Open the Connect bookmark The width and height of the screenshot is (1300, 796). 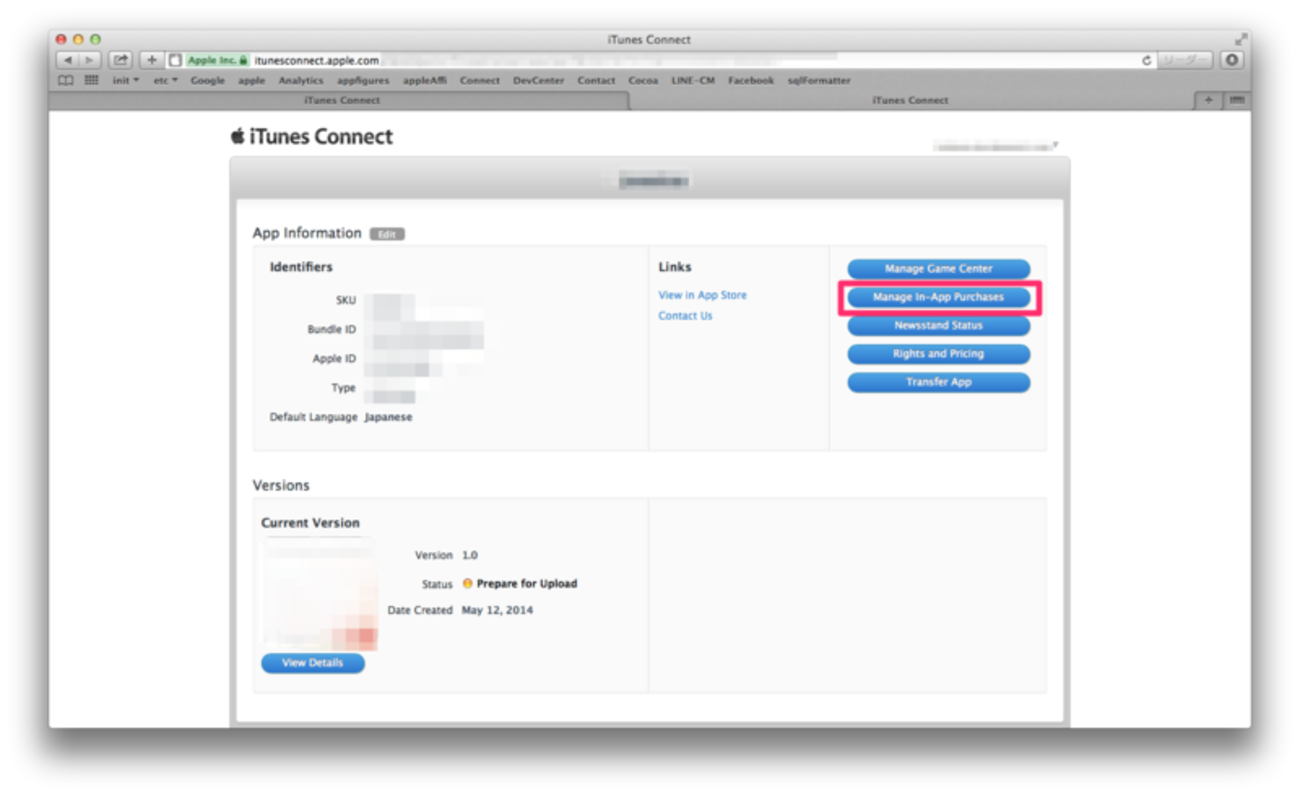click(480, 80)
